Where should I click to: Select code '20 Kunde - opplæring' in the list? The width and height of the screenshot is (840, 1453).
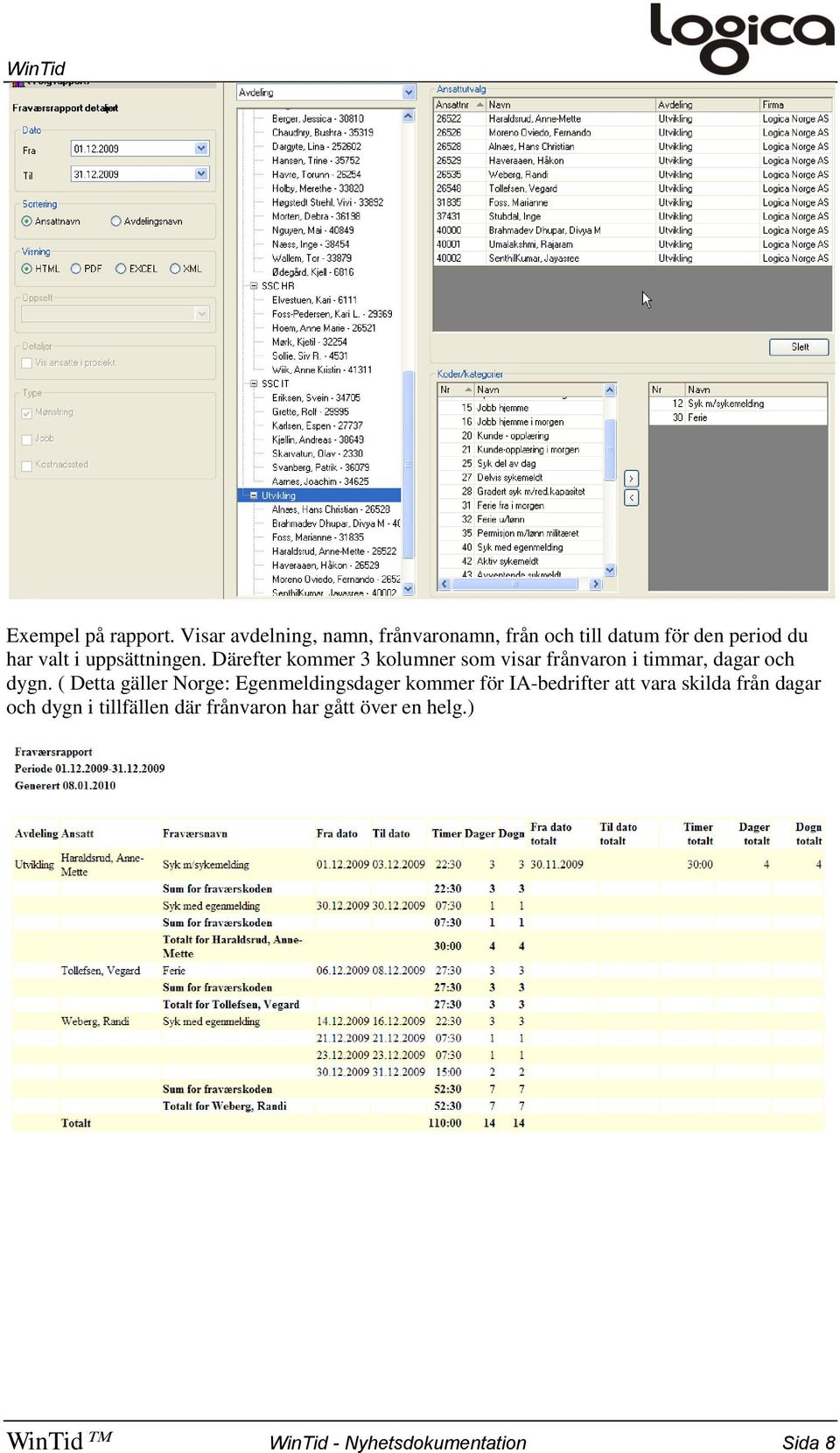[521, 436]
